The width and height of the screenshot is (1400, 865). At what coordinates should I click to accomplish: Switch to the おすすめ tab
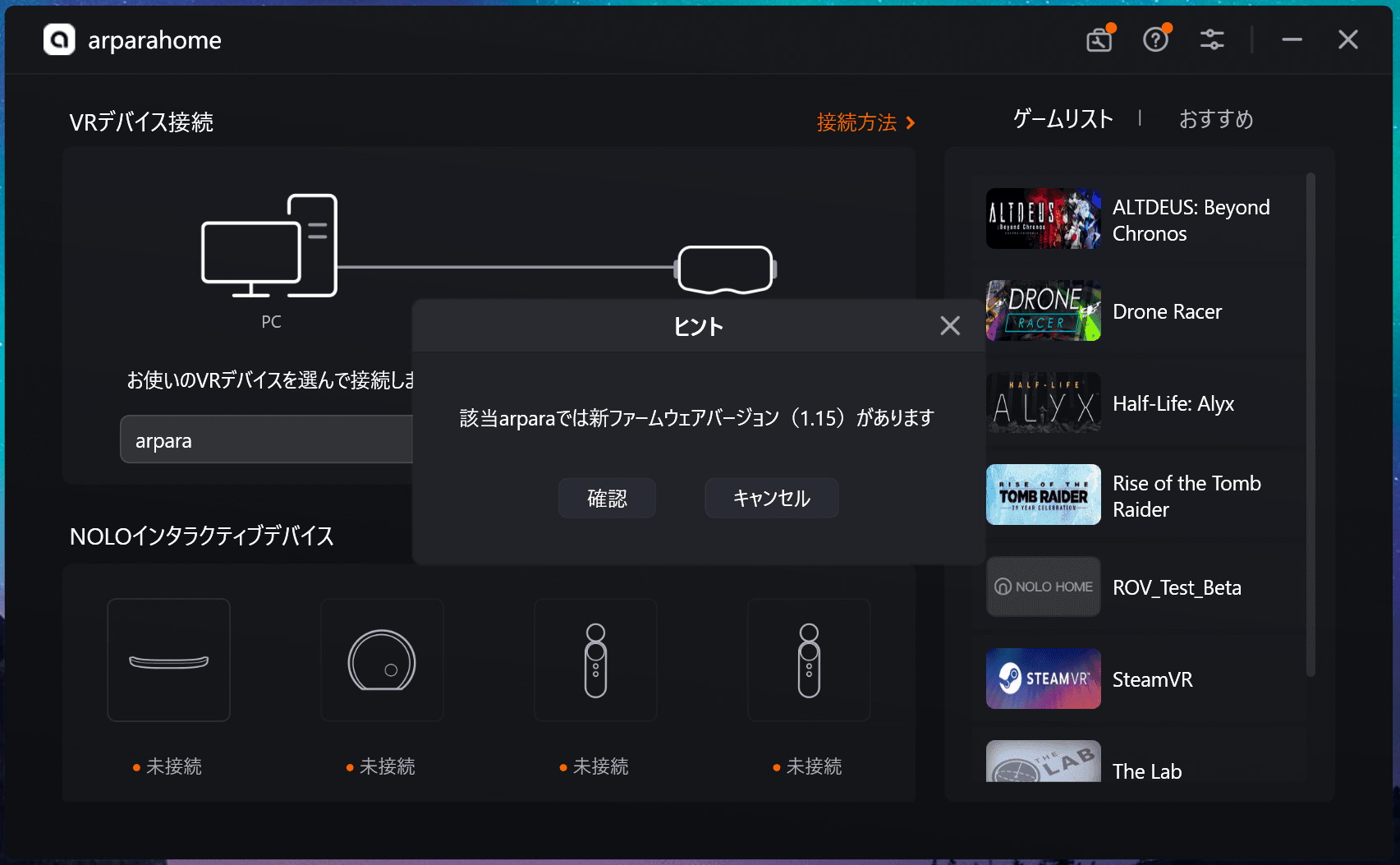pyautogui.click(x=1216, y=119)
